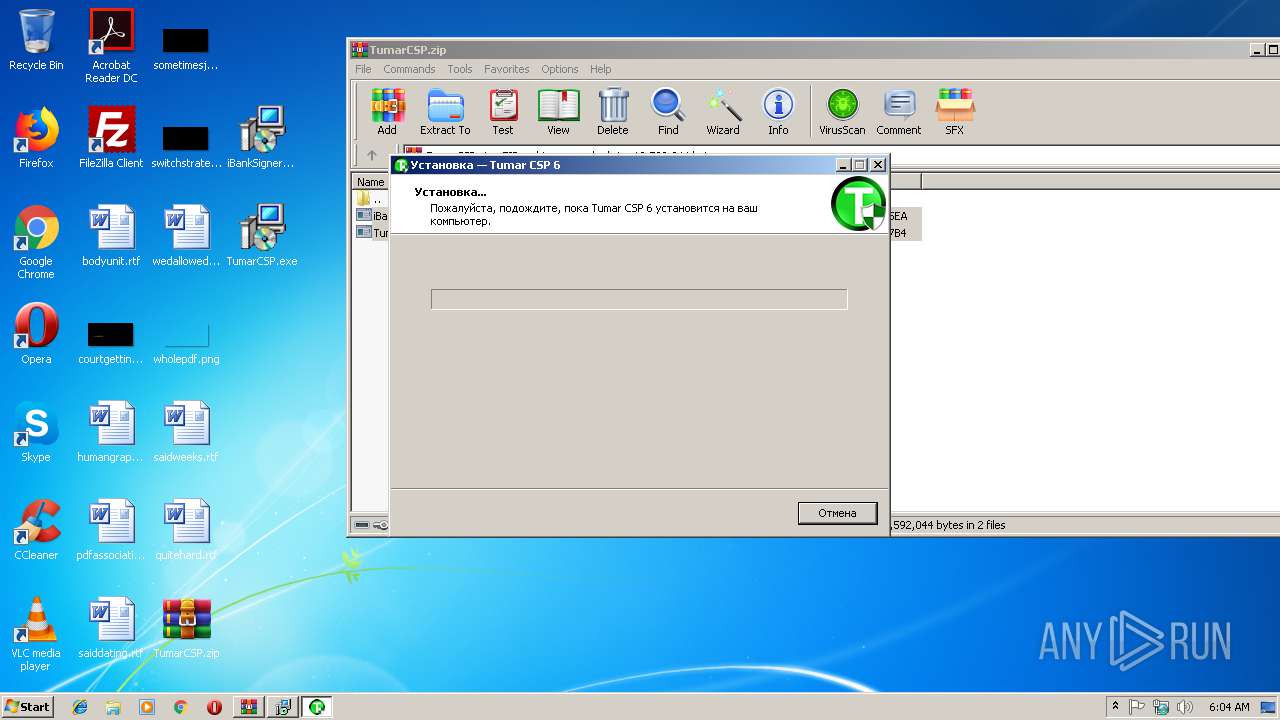The image size is (1280, 720).
Task: Select the VLC media player desktop icon
Action: 36,635
